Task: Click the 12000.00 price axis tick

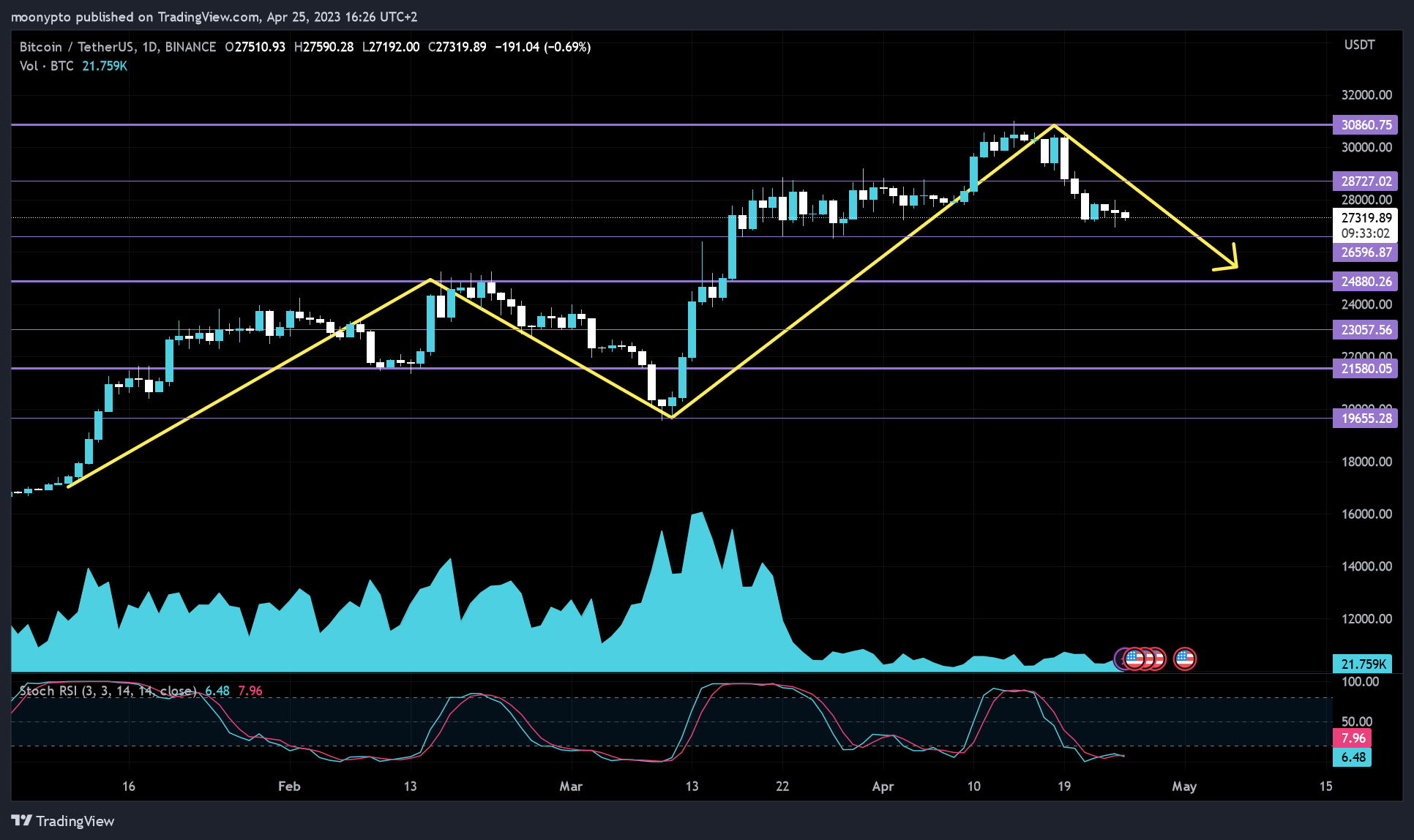Action: [1366, 619]
